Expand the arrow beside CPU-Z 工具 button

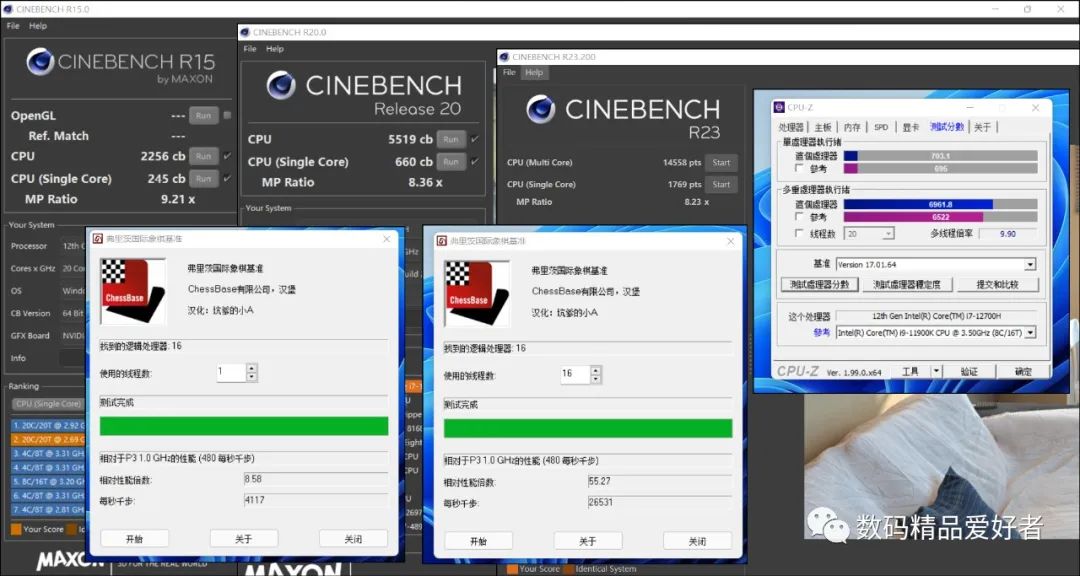click(x=936, y=371)
